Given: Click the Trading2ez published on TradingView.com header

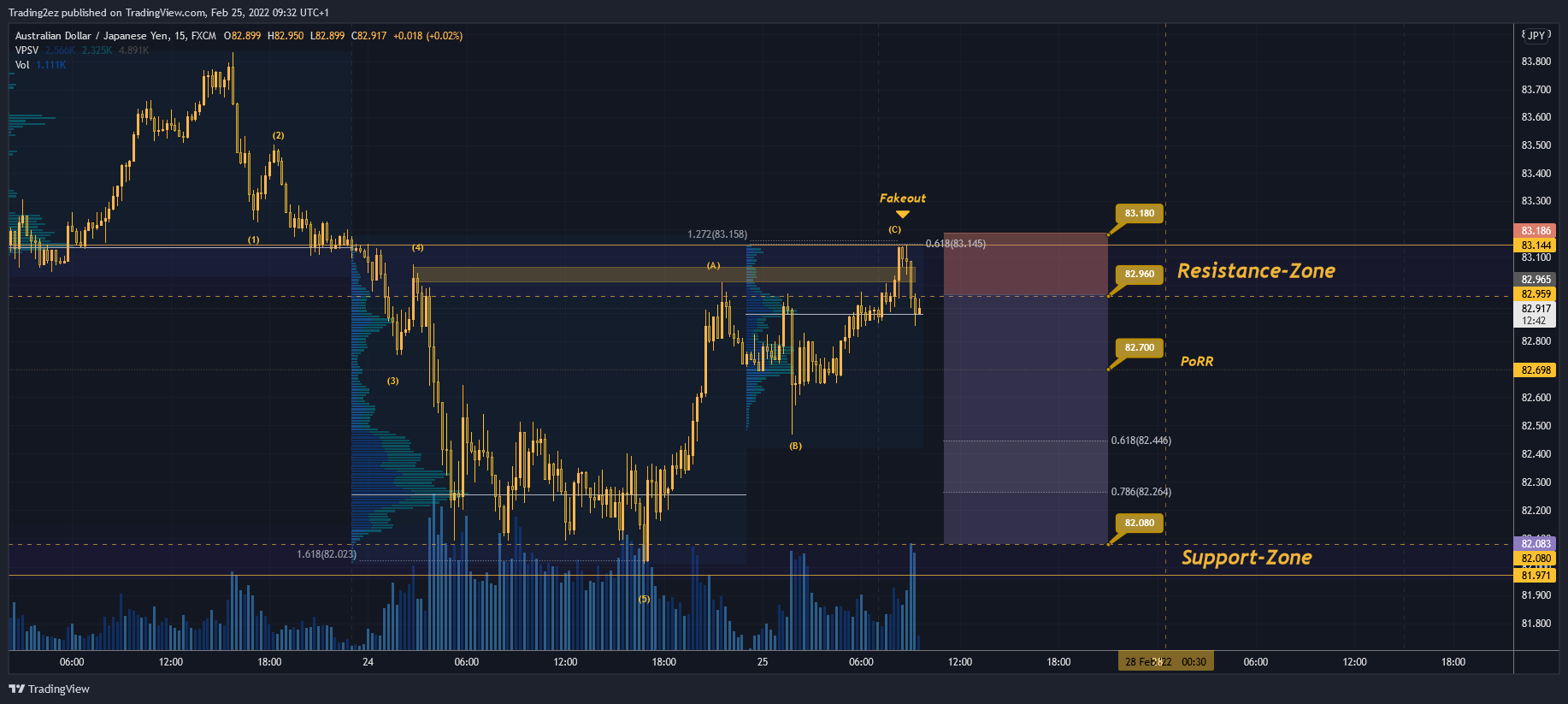Looking at the screenshot, I should (x=168, y=13).
